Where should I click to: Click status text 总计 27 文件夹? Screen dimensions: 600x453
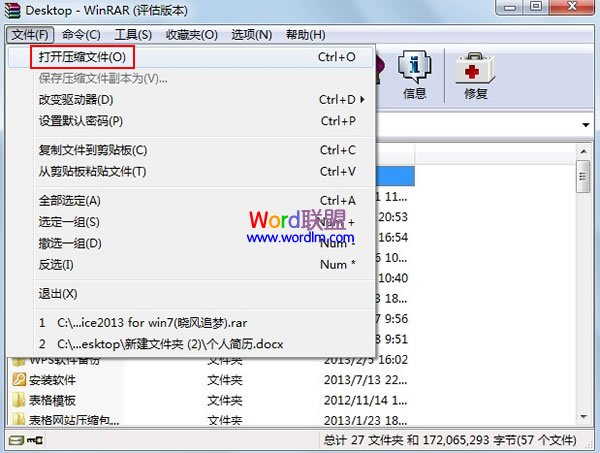coord(363,440)
